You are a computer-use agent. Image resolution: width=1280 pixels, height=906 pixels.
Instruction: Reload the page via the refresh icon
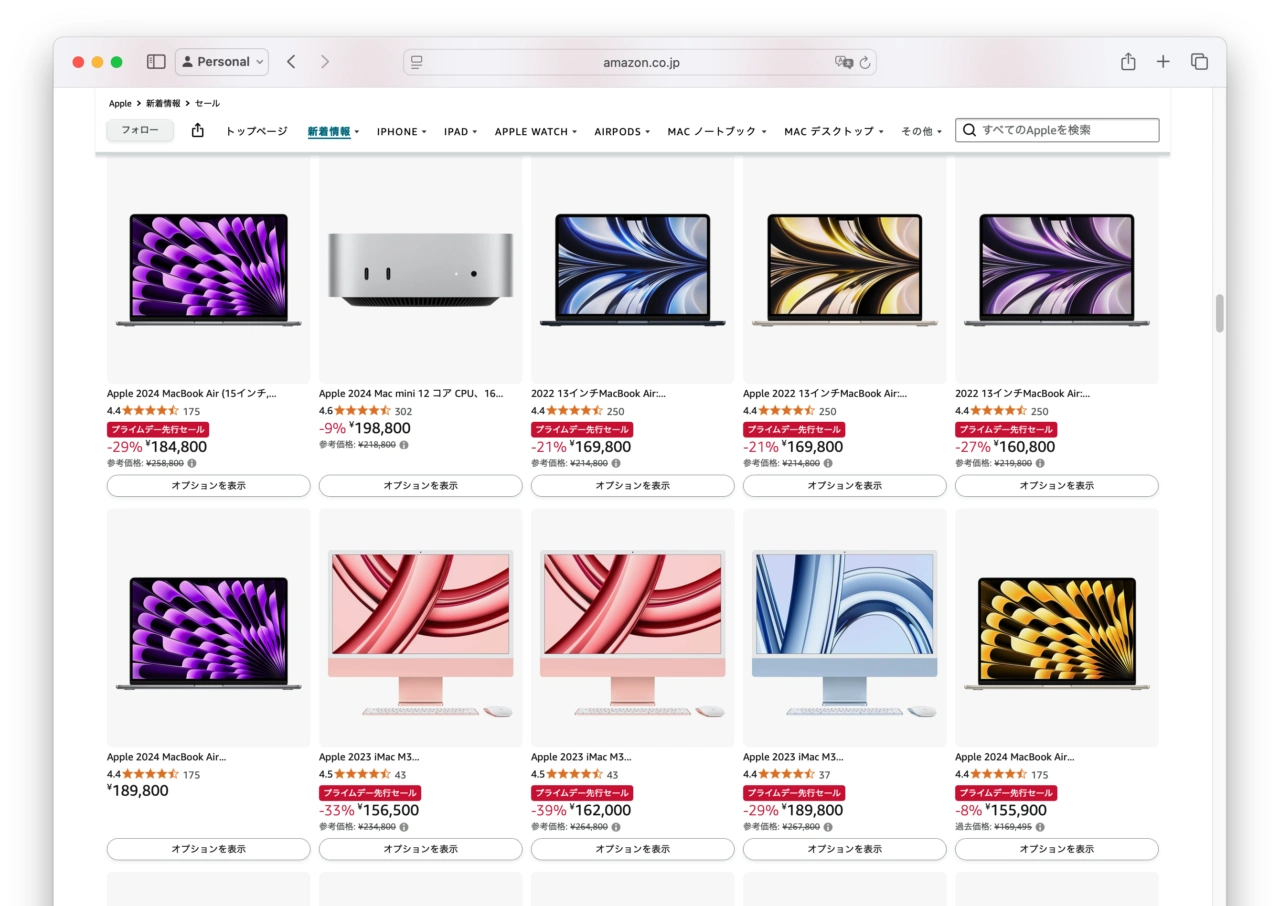(x=866, y=62)
